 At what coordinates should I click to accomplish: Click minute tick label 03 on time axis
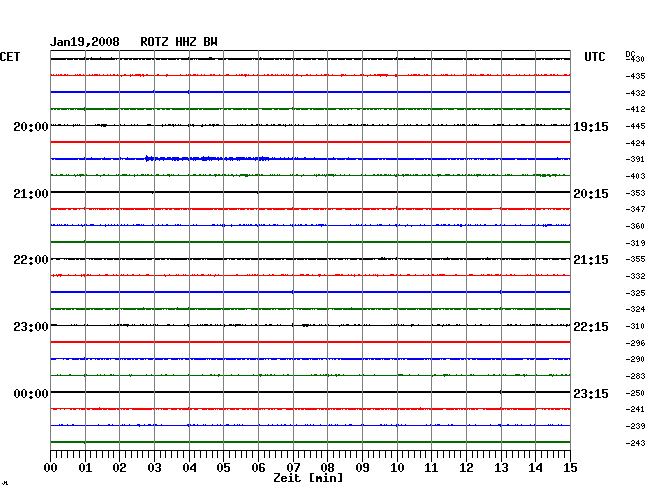(x=154, y=468)
